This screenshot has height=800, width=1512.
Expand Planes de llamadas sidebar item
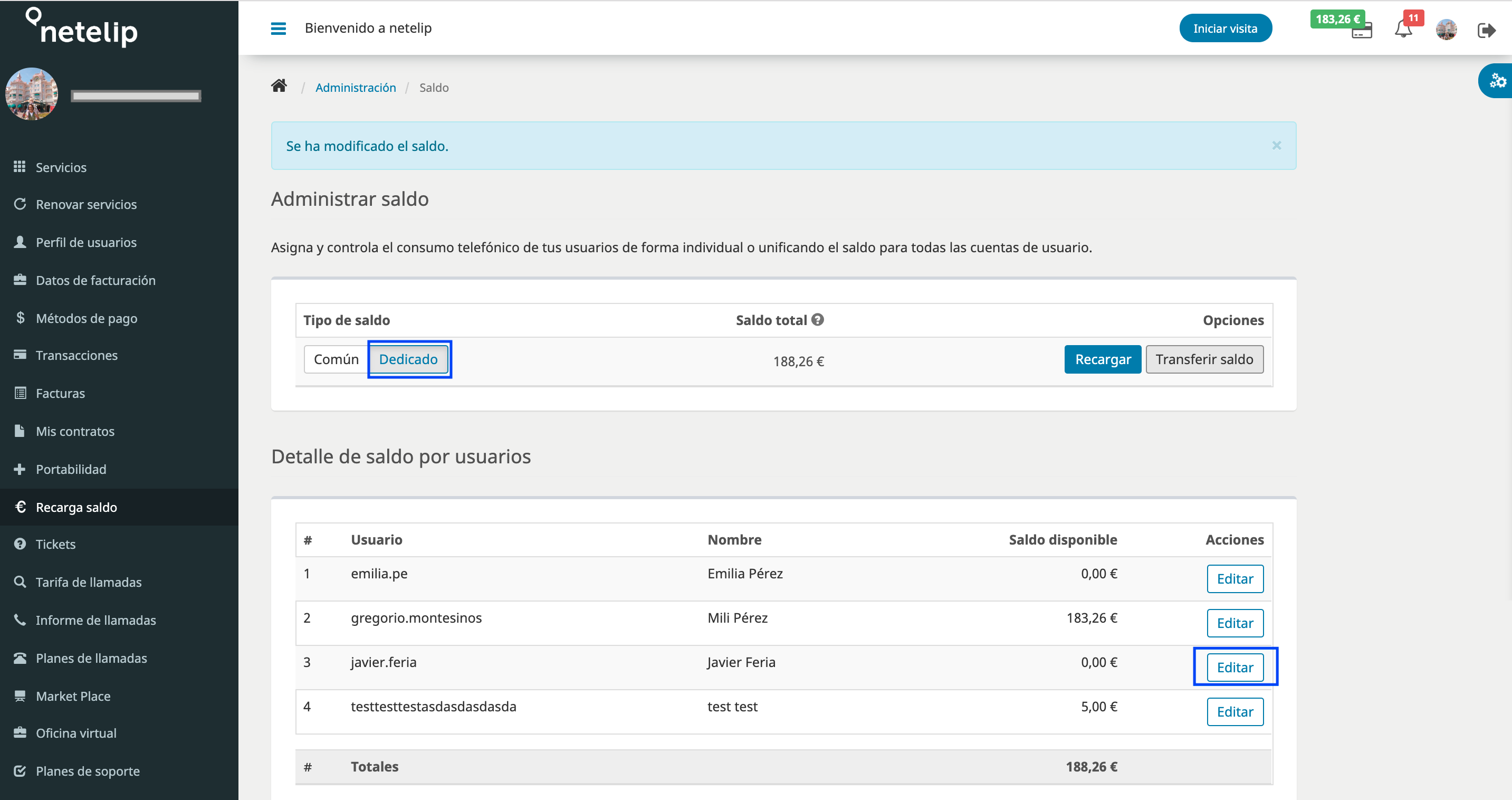click(91, 657)
